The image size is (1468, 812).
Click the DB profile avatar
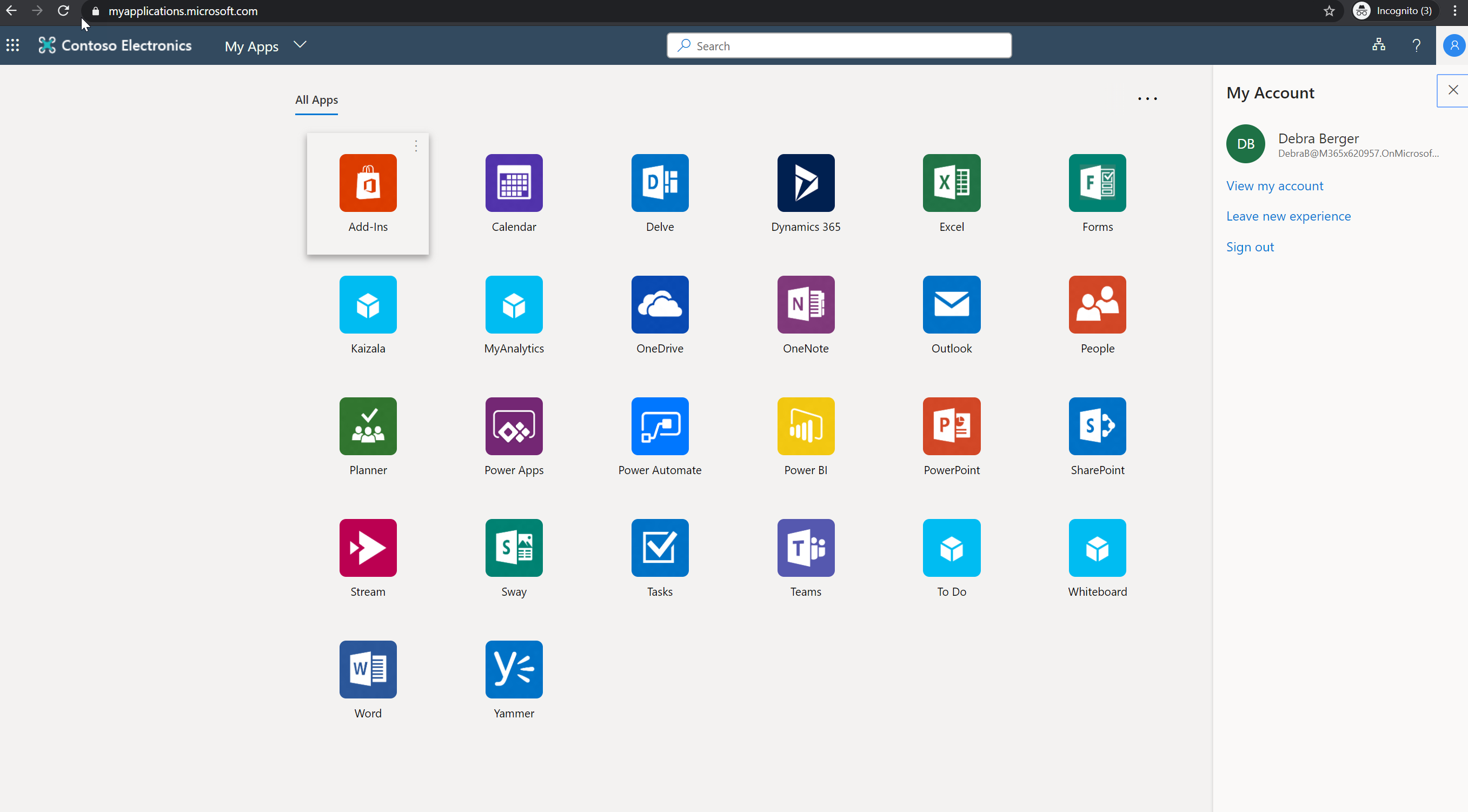1245,144
